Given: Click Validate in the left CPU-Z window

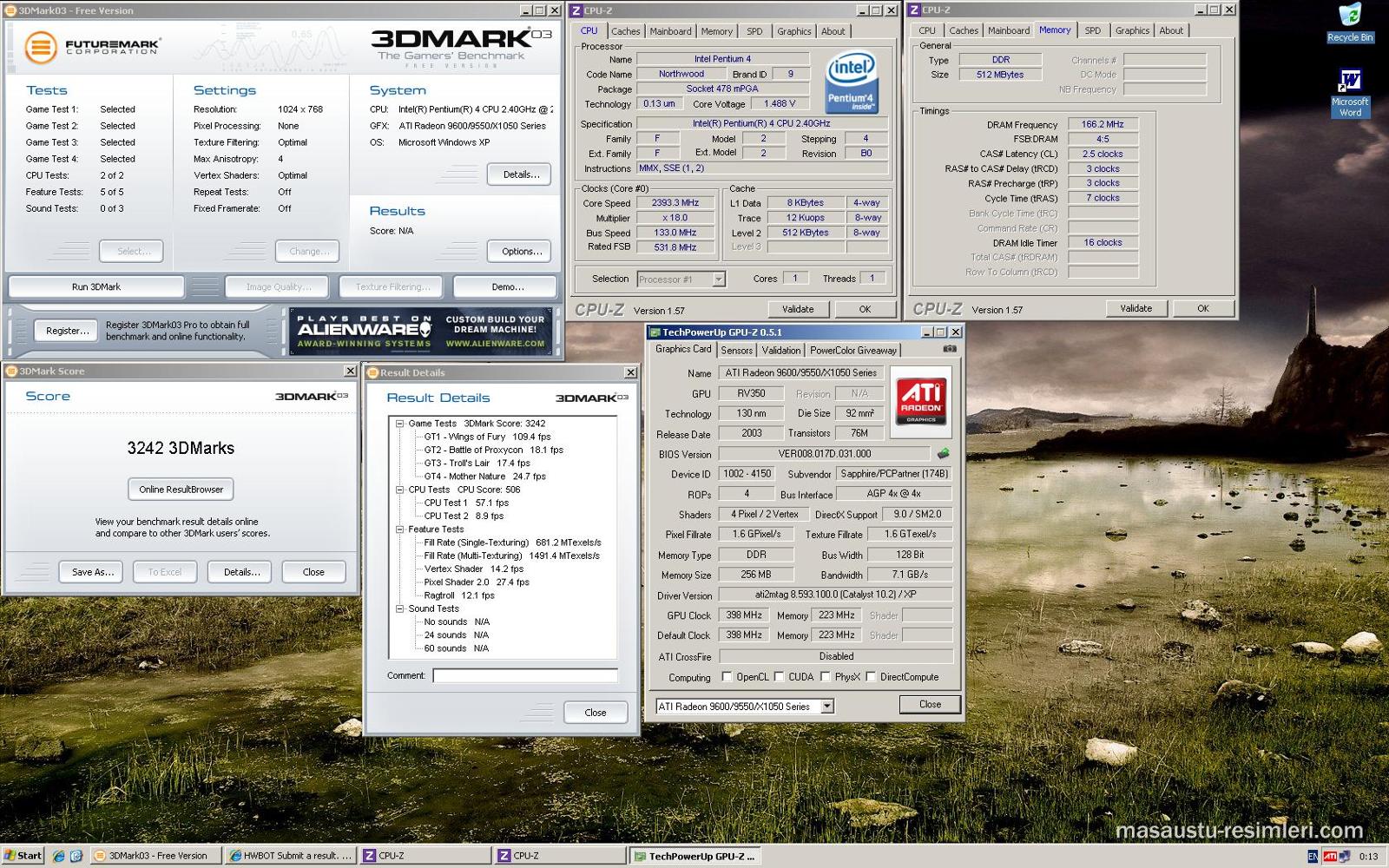Looking at the screenshot, I should click(x=798, y=308).
